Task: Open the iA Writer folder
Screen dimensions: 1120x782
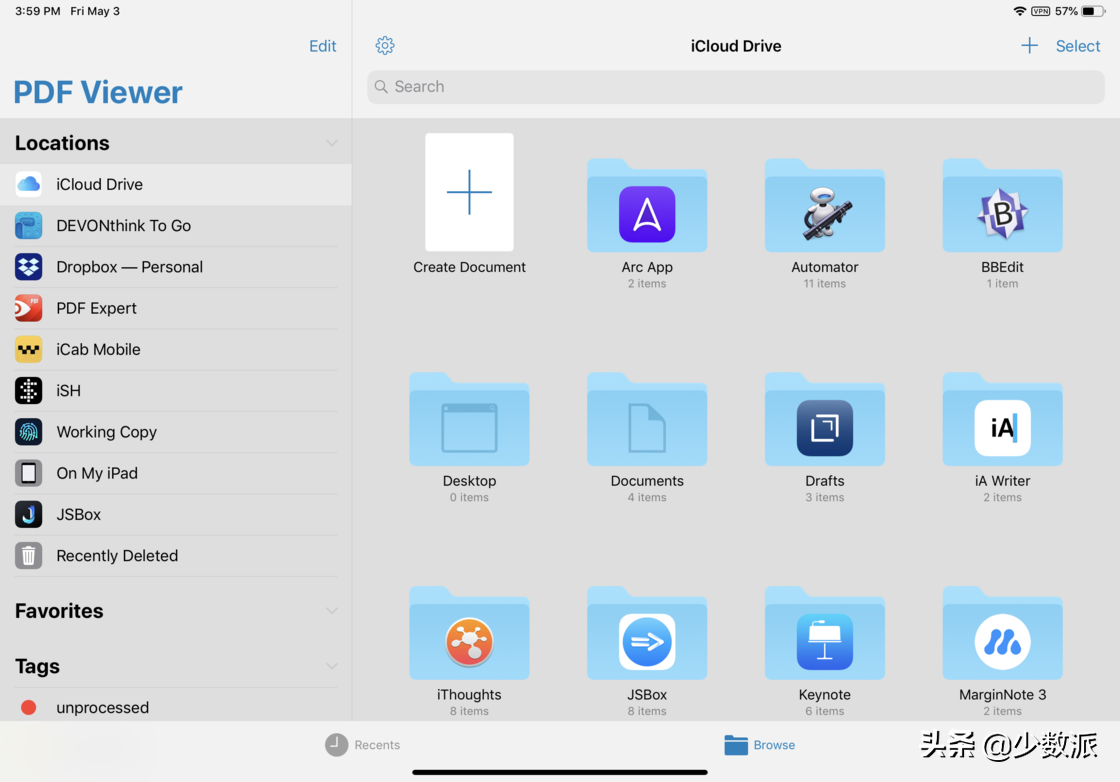Action: [1003, 419]
